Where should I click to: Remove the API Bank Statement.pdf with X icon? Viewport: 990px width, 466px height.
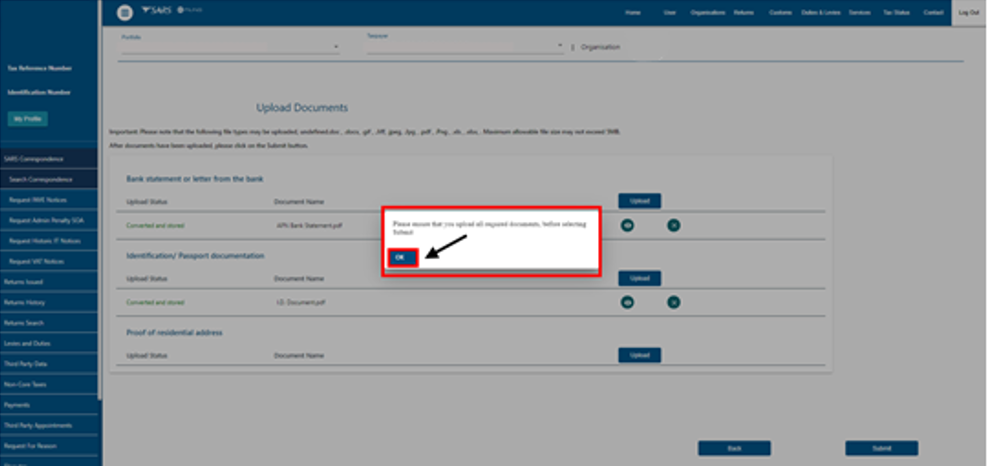[x=674, y=225]
